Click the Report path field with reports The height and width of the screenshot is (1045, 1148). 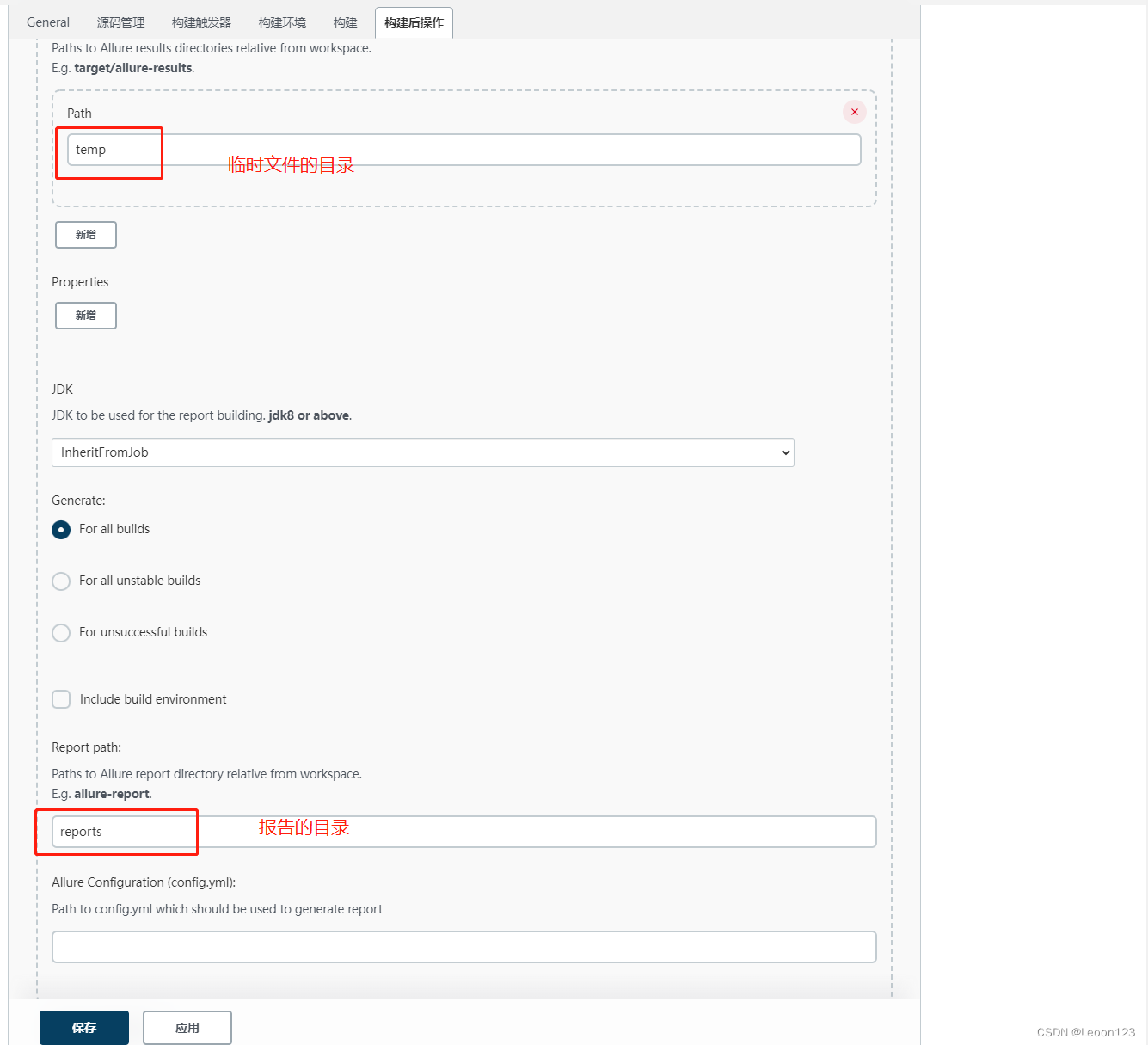click(464, 832)
